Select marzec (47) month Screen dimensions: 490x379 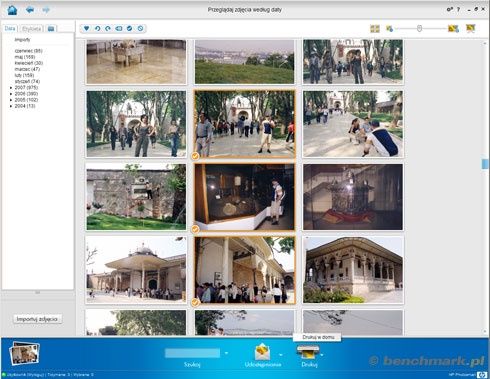point(27,69)
